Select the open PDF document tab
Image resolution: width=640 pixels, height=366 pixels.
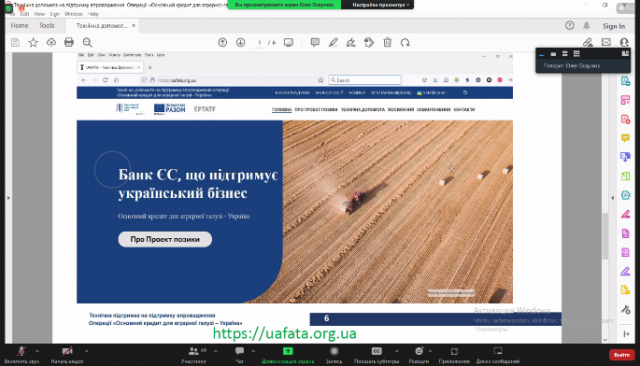(102, 25)
